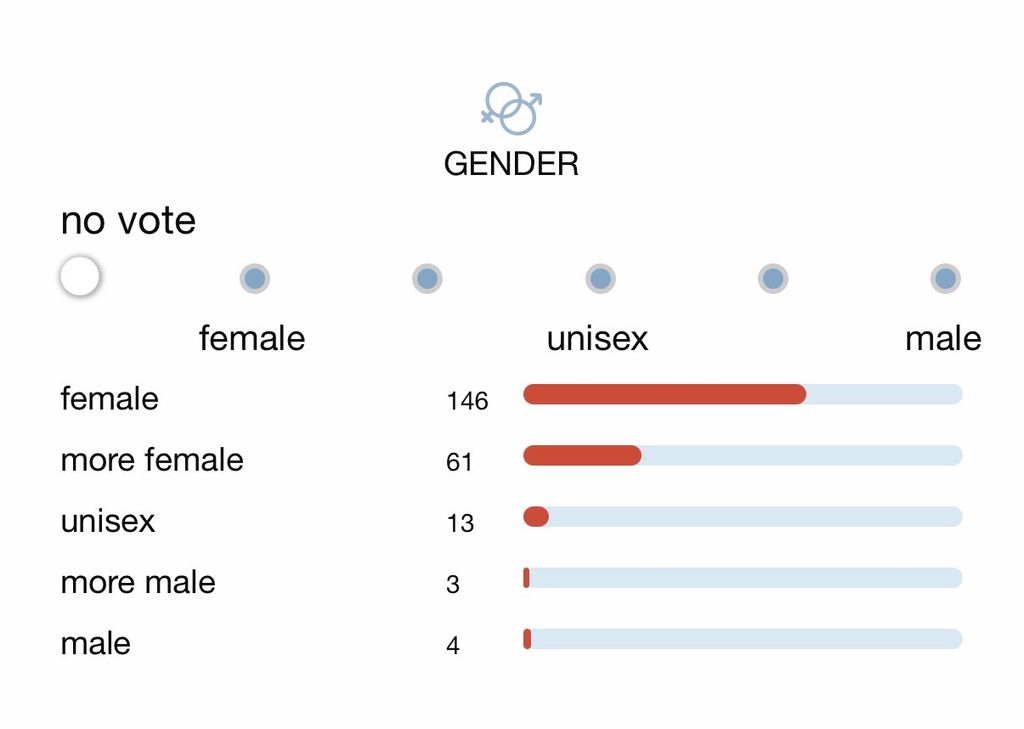Select the slider dot between unisex and male
1024x729 pixels.
coord(772,278)
